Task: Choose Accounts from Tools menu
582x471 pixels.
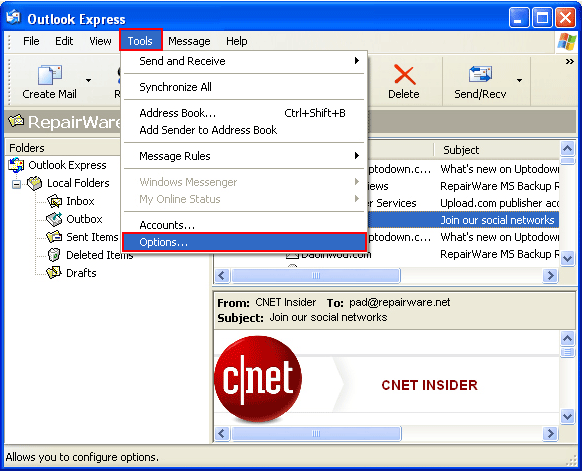Action: [x=245, y=225]
